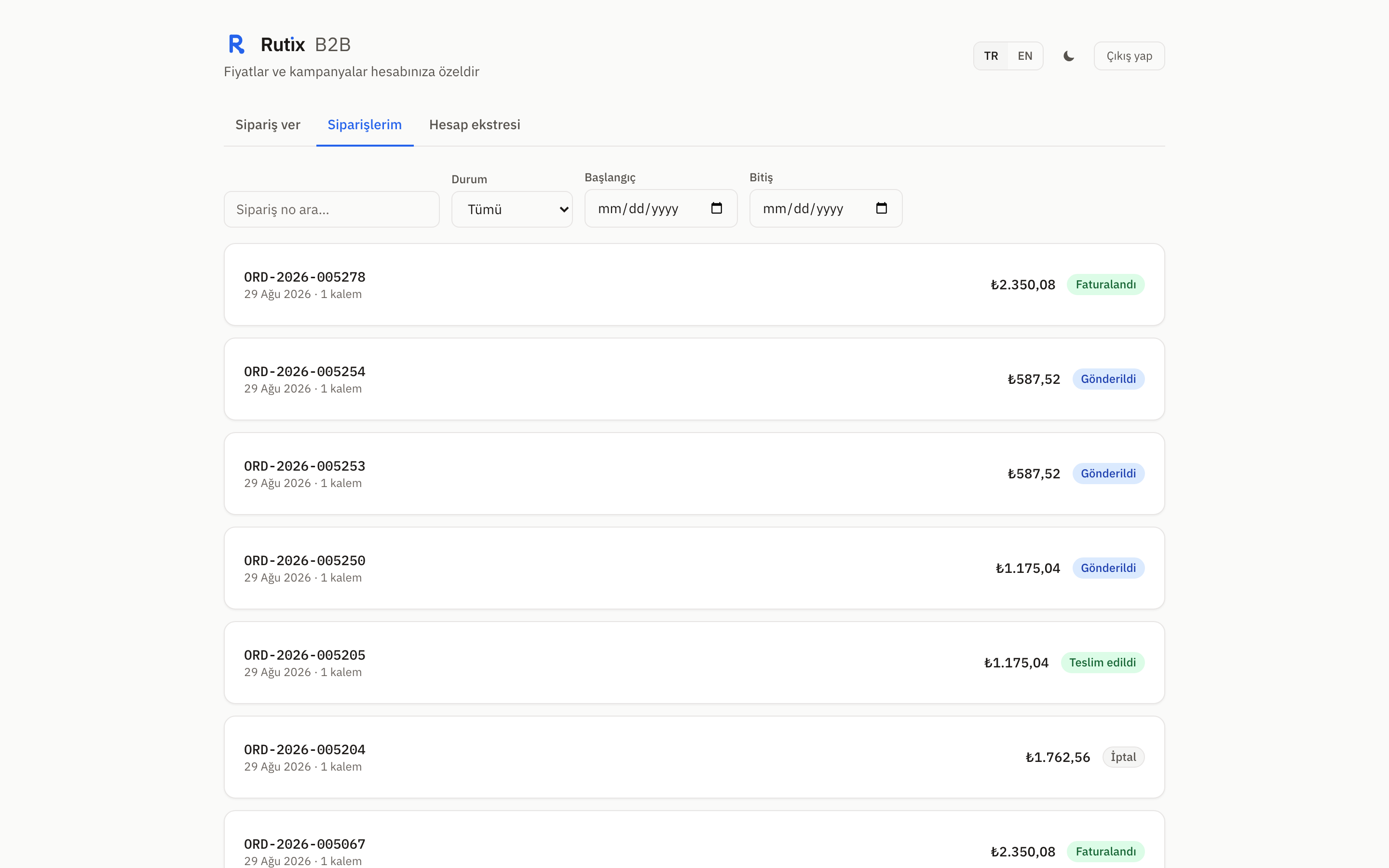Click Faturalandı badge on order 005067
This screenshot has width=1389, height=868.
pos(1105,851)
